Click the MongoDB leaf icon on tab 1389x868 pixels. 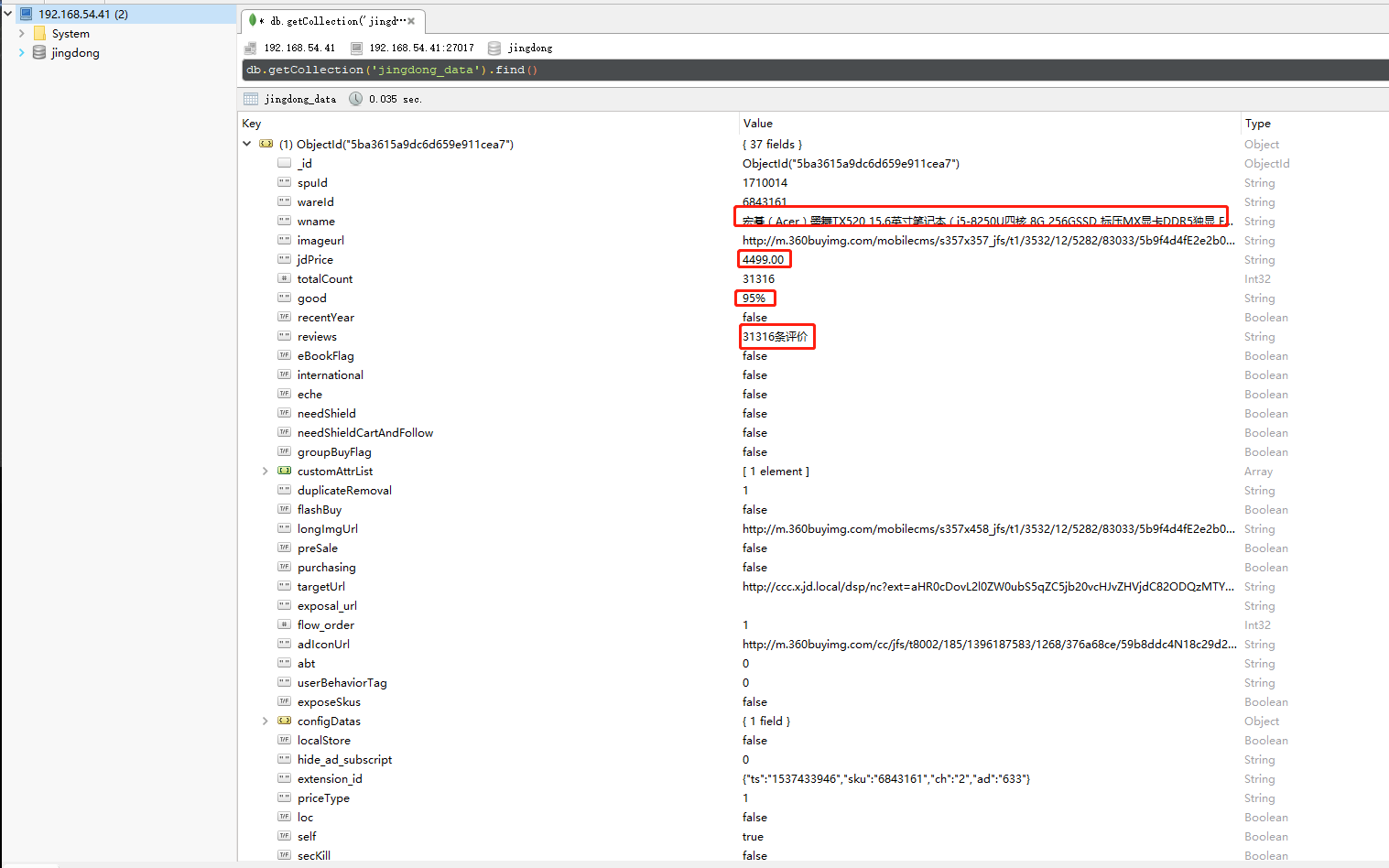253,20
